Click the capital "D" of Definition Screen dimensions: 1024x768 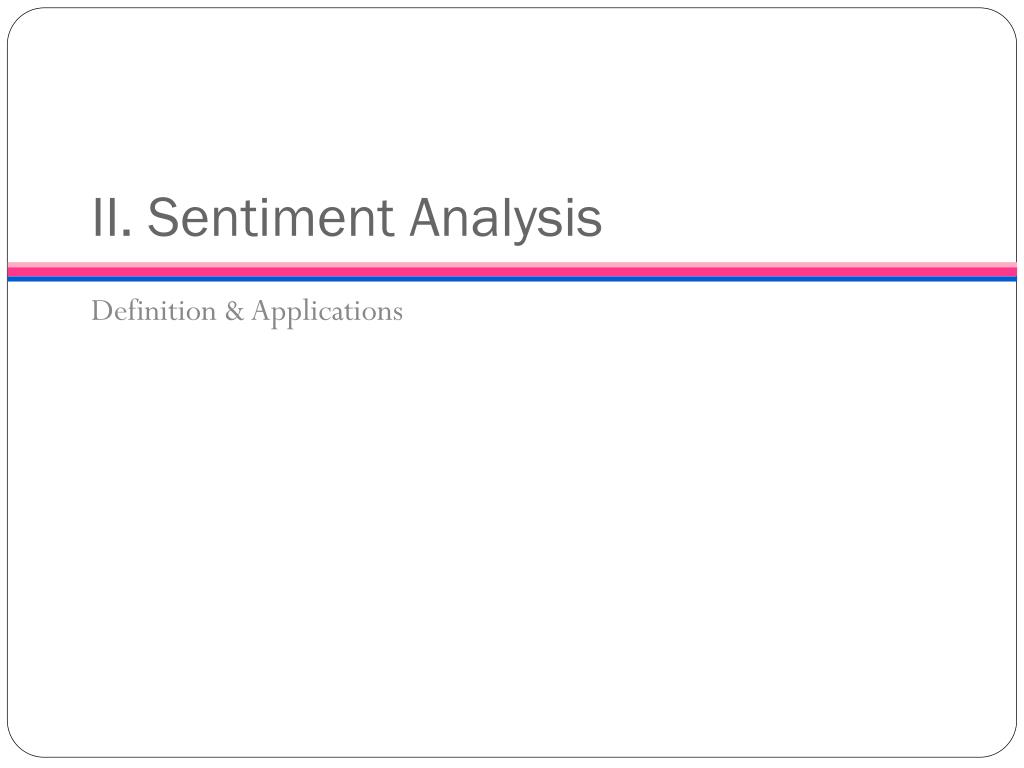coord(103,311)
